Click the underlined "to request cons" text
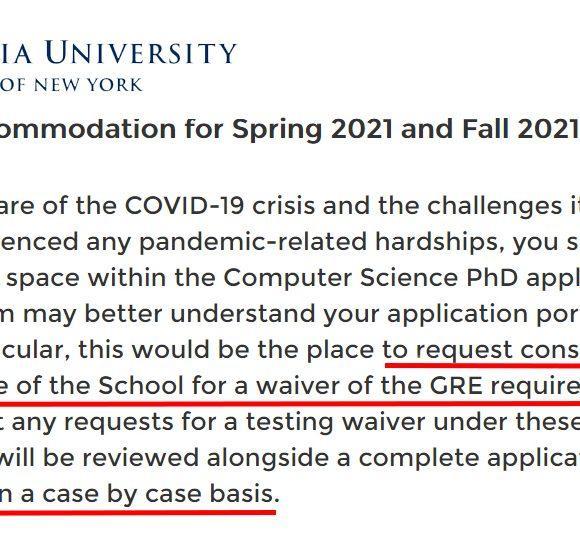Image resolution: width=580 pixels, height=544 pixels. click(481, 350)
